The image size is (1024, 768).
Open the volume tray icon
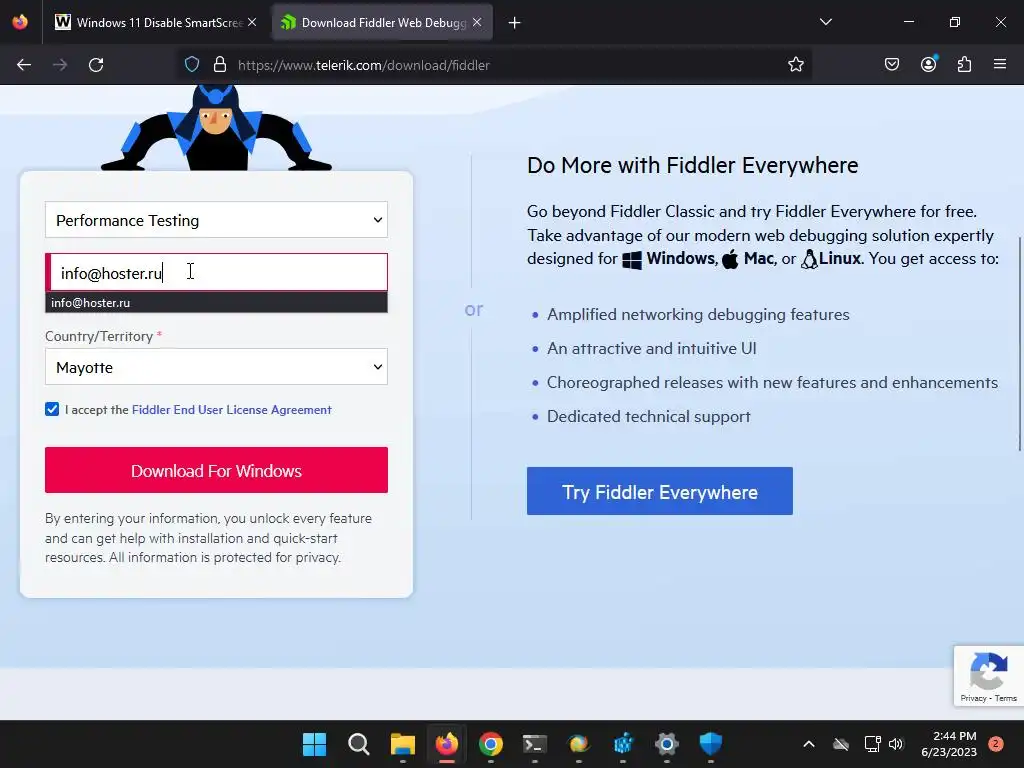point(896,744)
